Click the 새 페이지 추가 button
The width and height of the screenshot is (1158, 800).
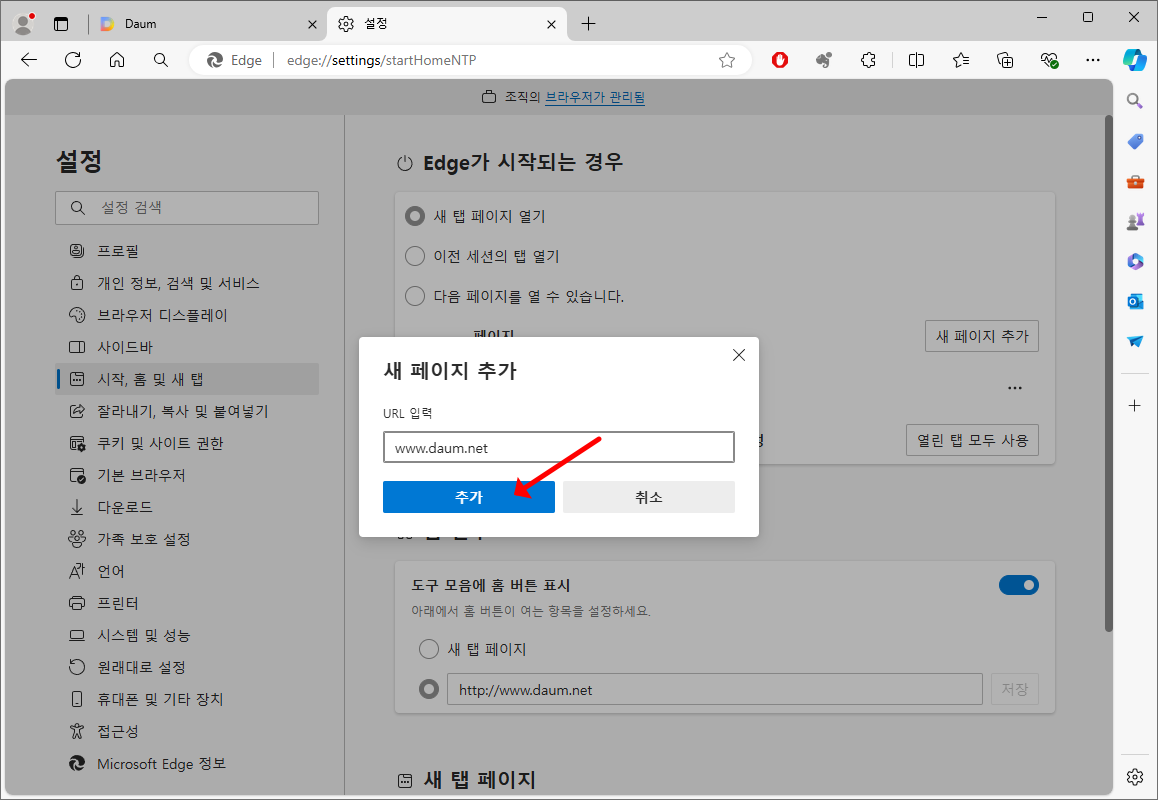981,336
